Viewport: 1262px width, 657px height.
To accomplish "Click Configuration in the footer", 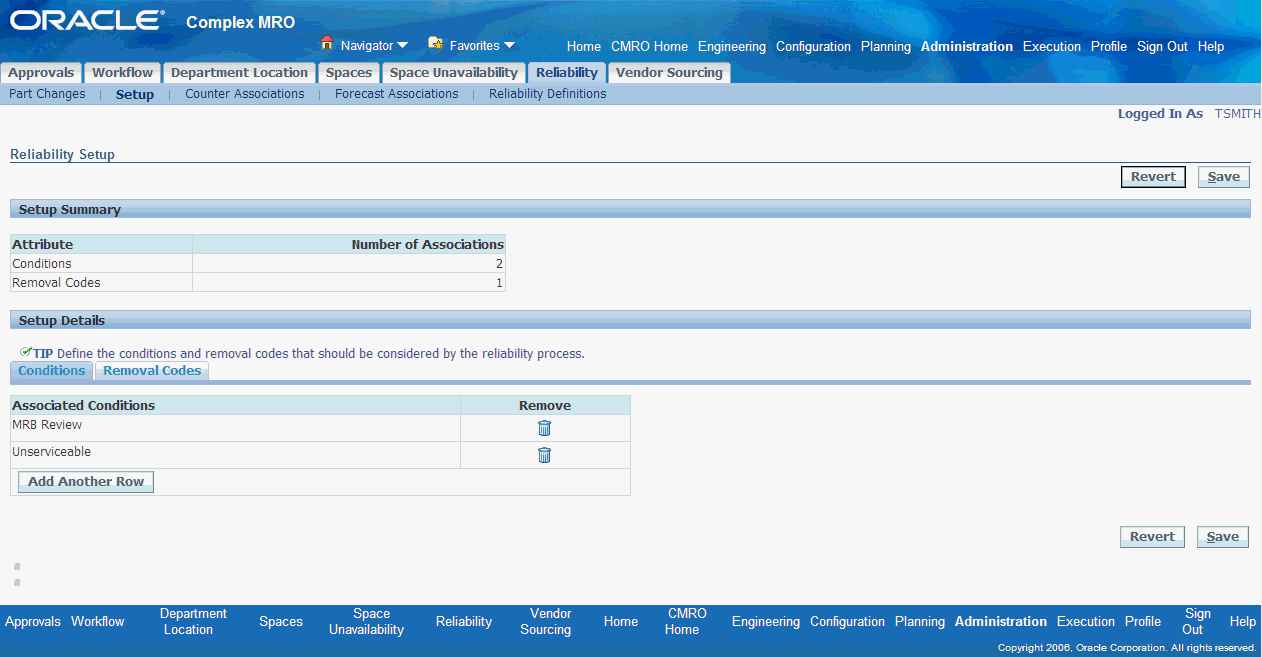I will [848, 622].
